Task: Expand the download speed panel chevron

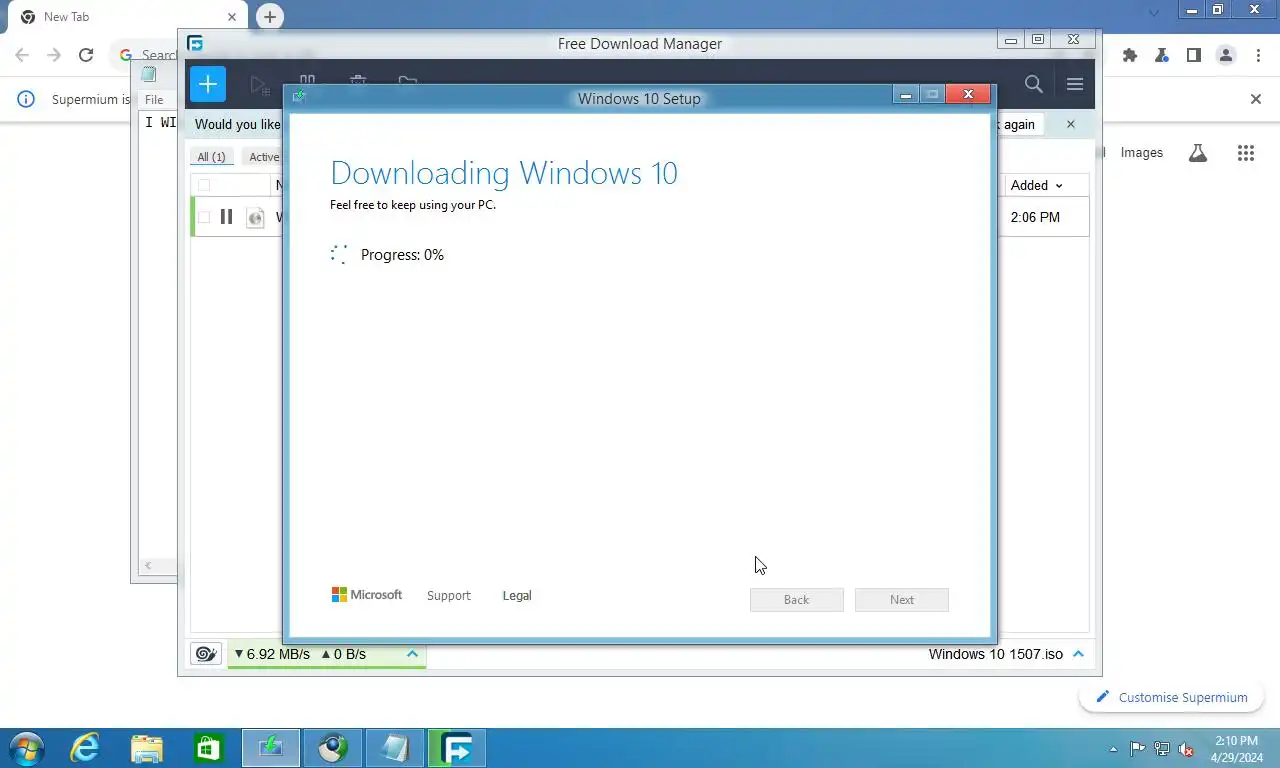Action: point(412,654)
